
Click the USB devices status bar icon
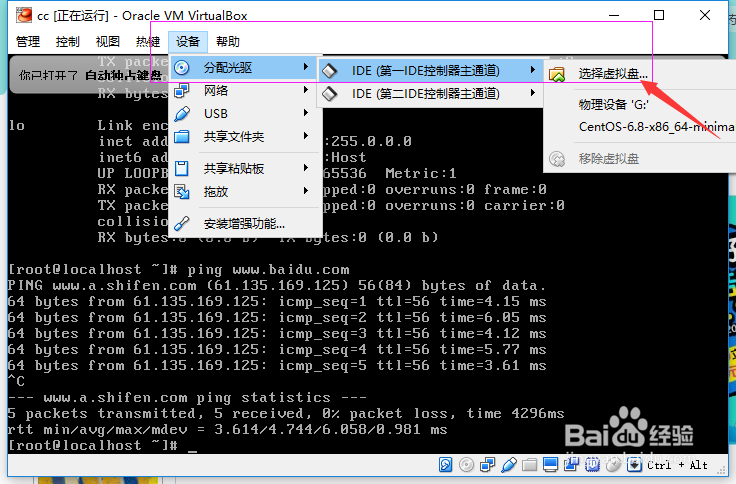[x=509, y=465]
